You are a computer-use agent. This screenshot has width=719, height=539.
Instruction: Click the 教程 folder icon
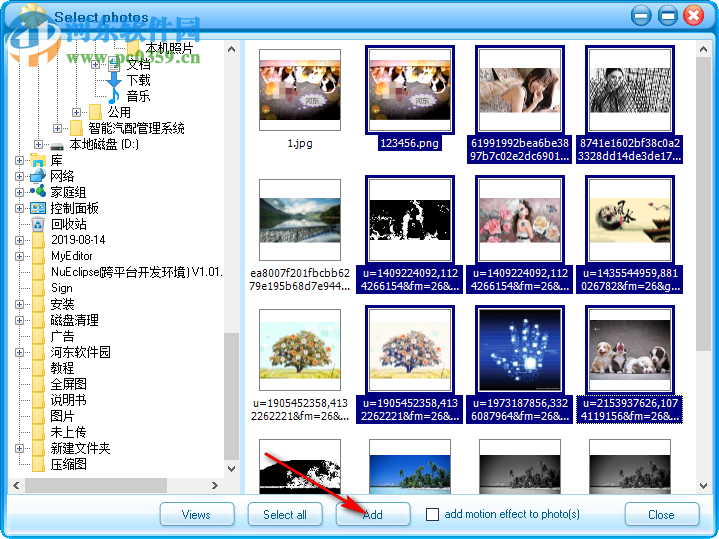point(39,368)
